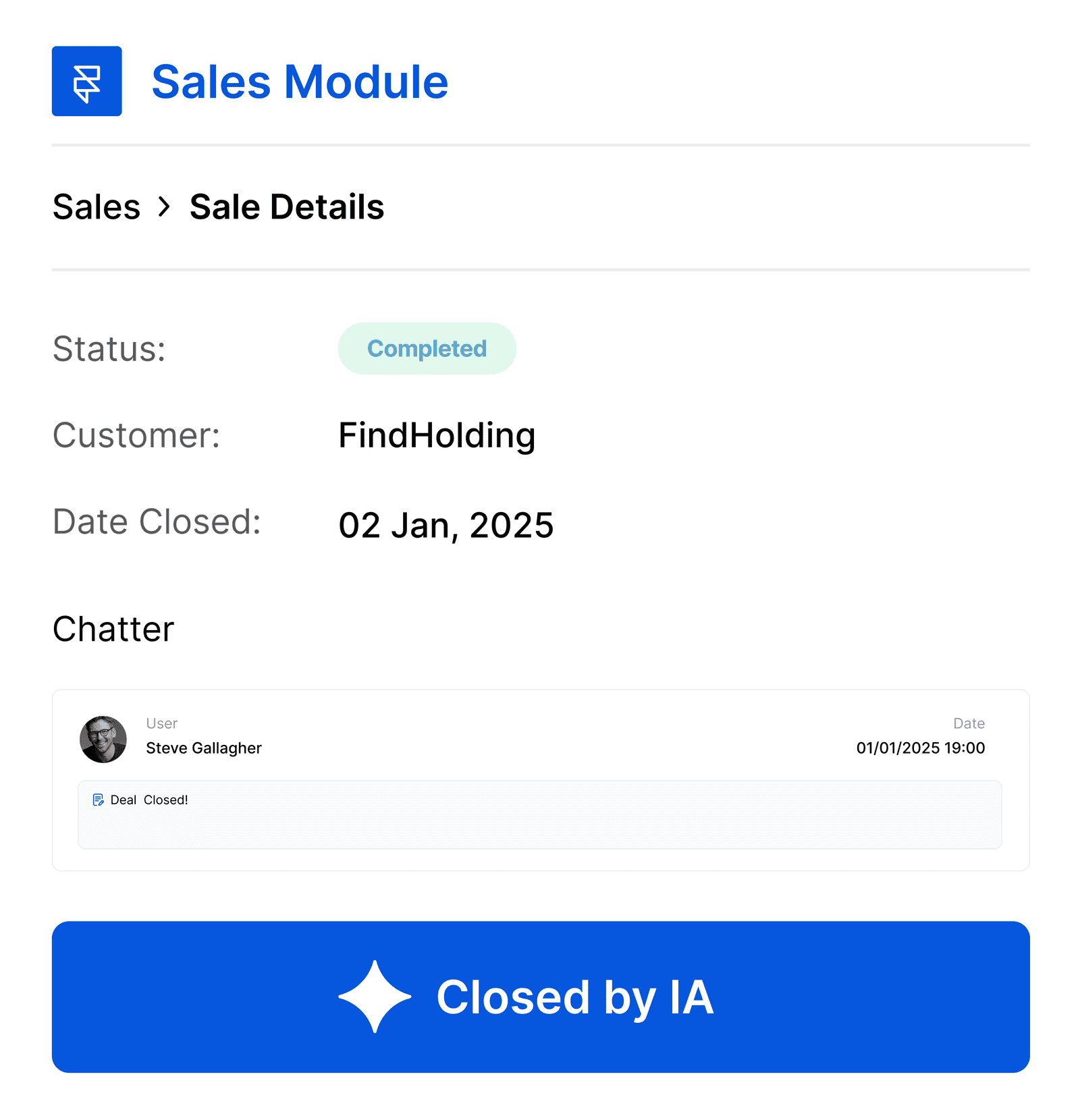
Task: Click the Completed status badge
Action: pos(427,349)
